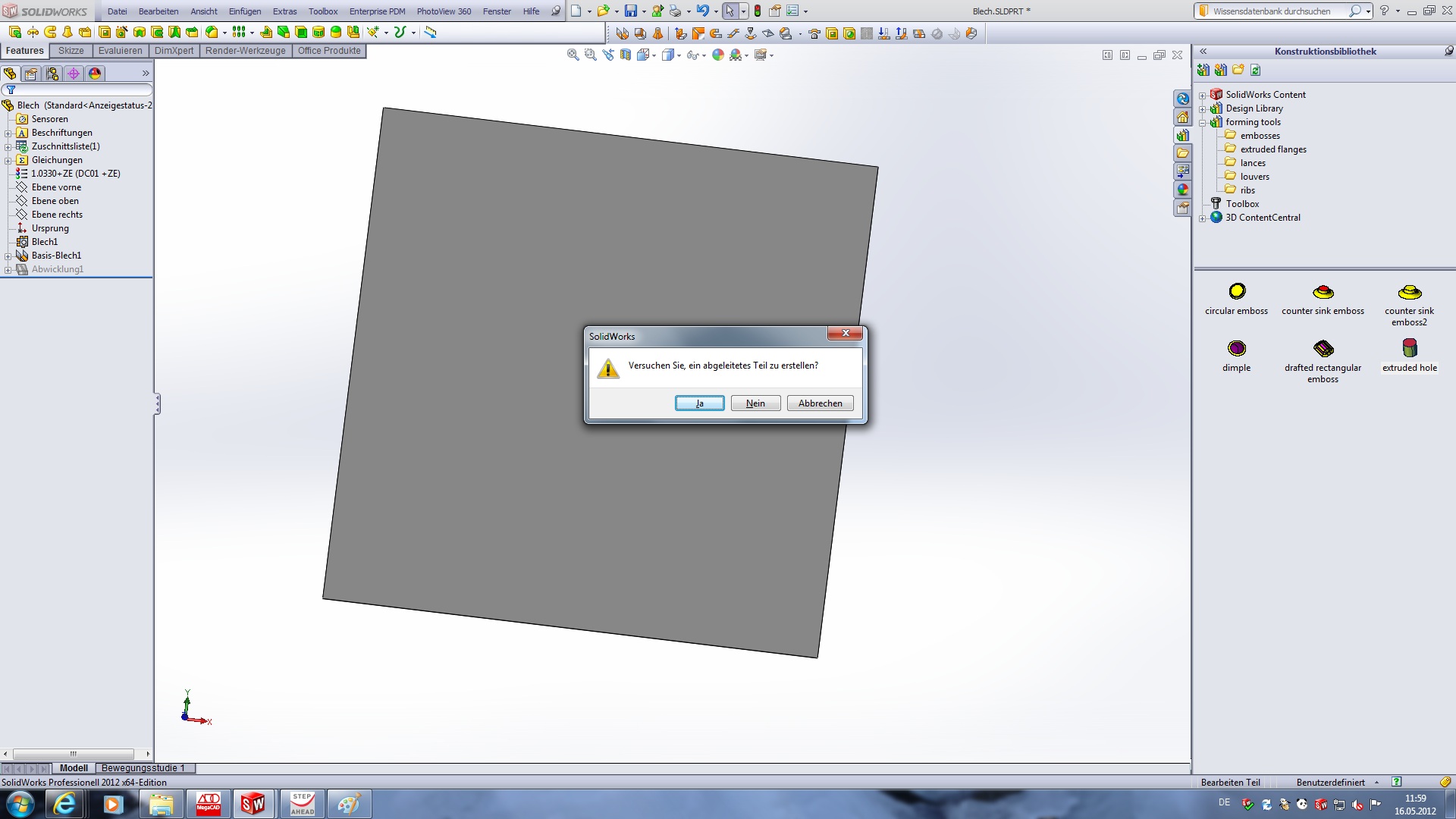The width and height of the screenshot is (1456, 819).
Task: Toggle the pushpin next to Hilfe menu
Action: point(556,11)
